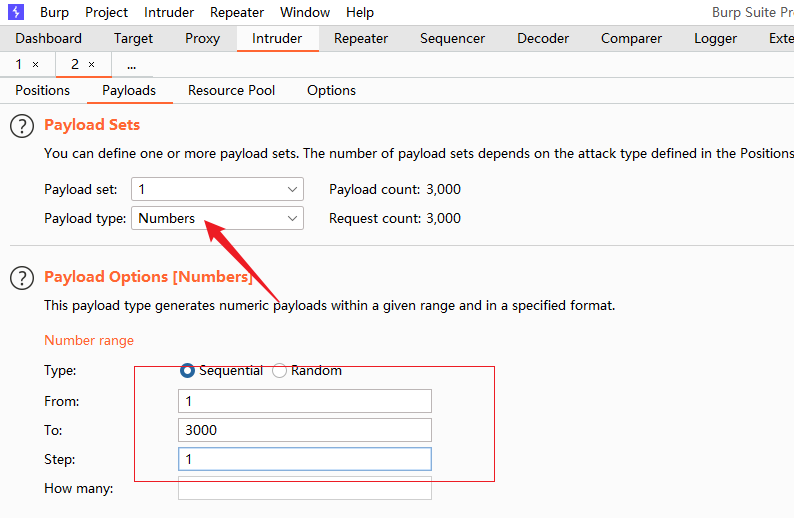Switch to the Dashboard tab
This screenshot has width=794, height=518.
[48, 38]
